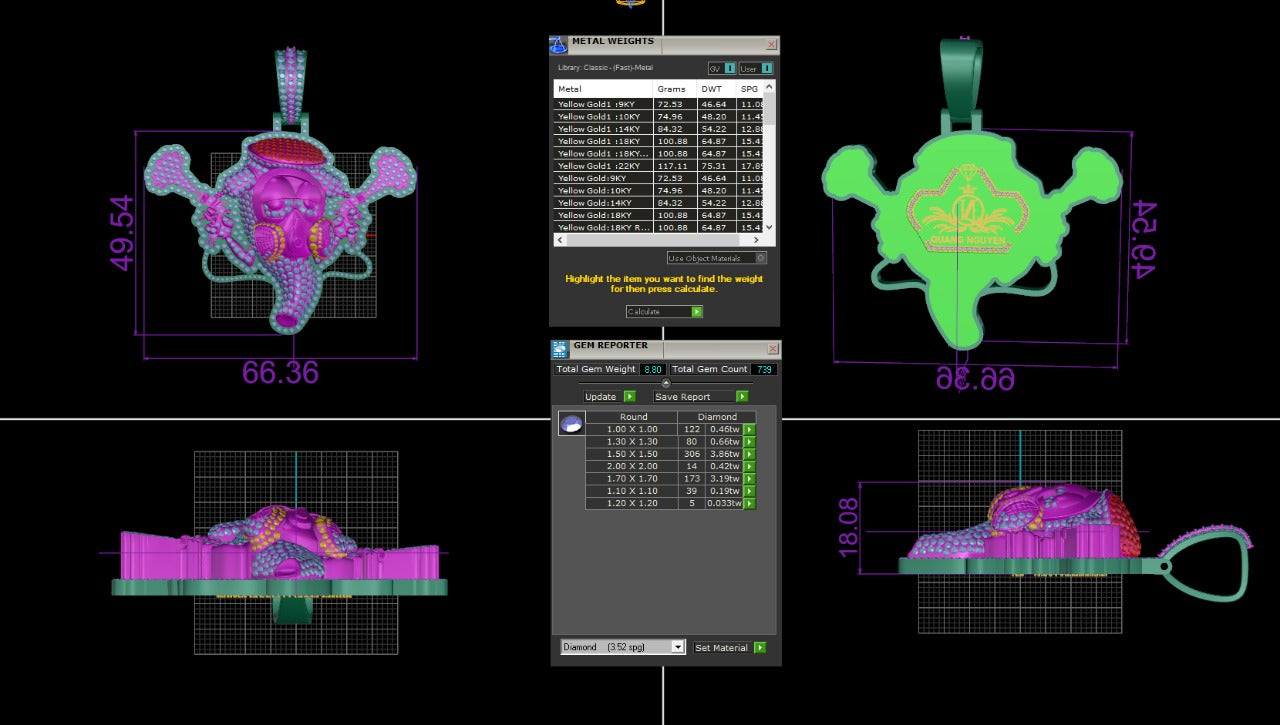Viewport: 1280px width, 725px height.
Task: Click the Gem Reporter panel icon
Action: pyautogui.click(x=559, y=349)
